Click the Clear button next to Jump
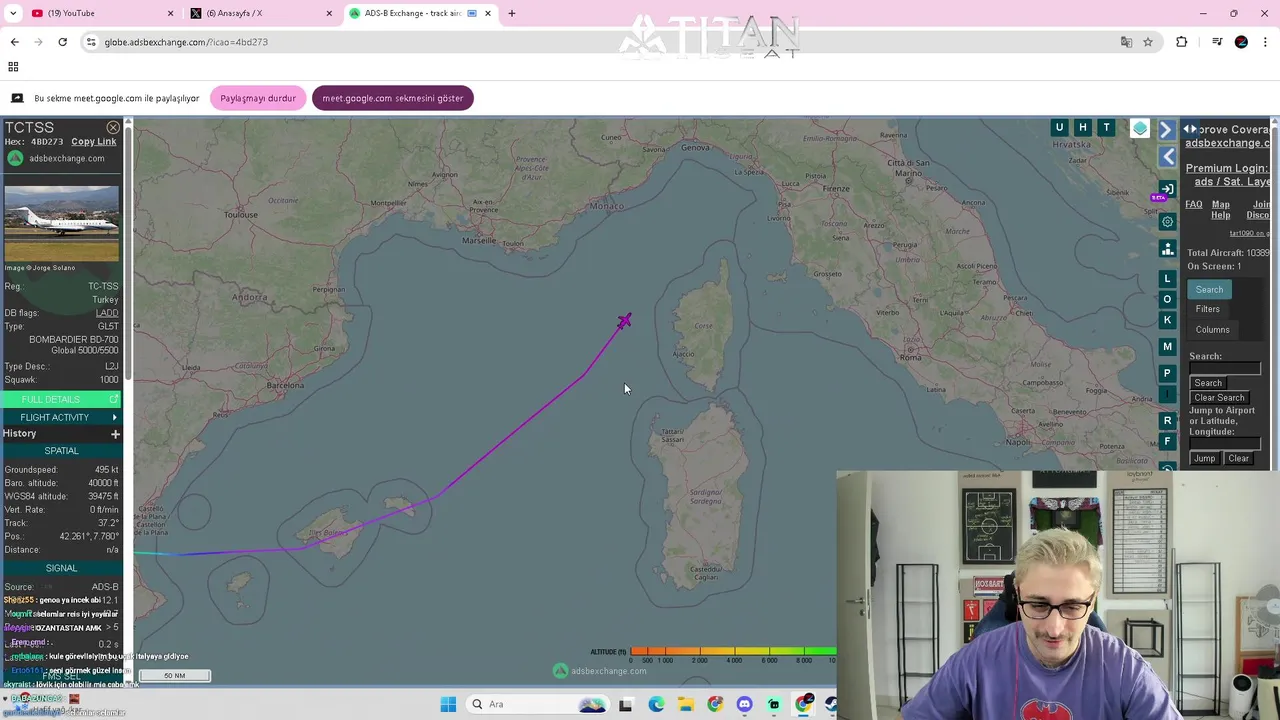 [x=1238, y=459]
